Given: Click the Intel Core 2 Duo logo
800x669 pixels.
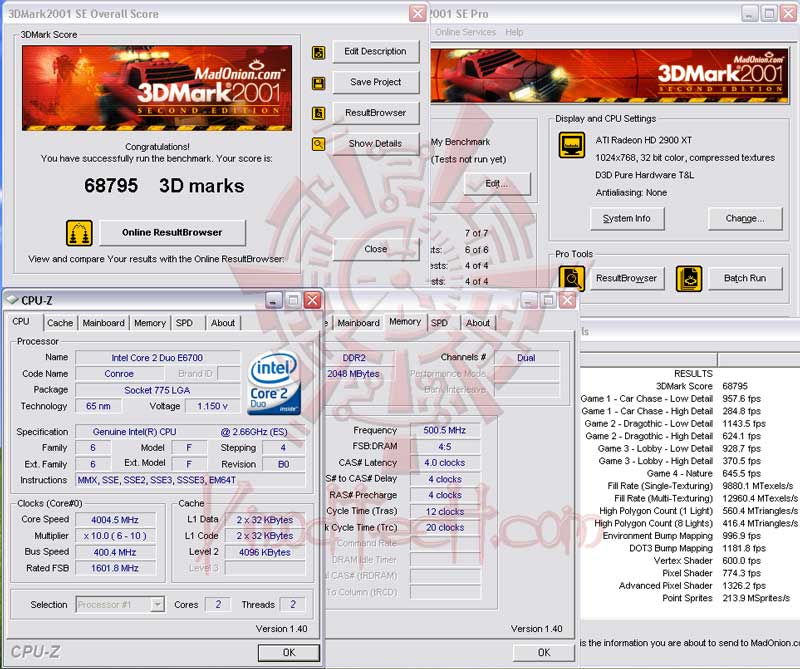Looking at the screenshot, I should pyautogui.click(x=273, y=383).
